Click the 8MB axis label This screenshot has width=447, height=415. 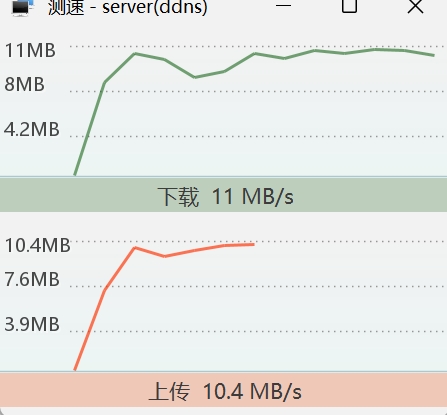click(x=24, y=84)
